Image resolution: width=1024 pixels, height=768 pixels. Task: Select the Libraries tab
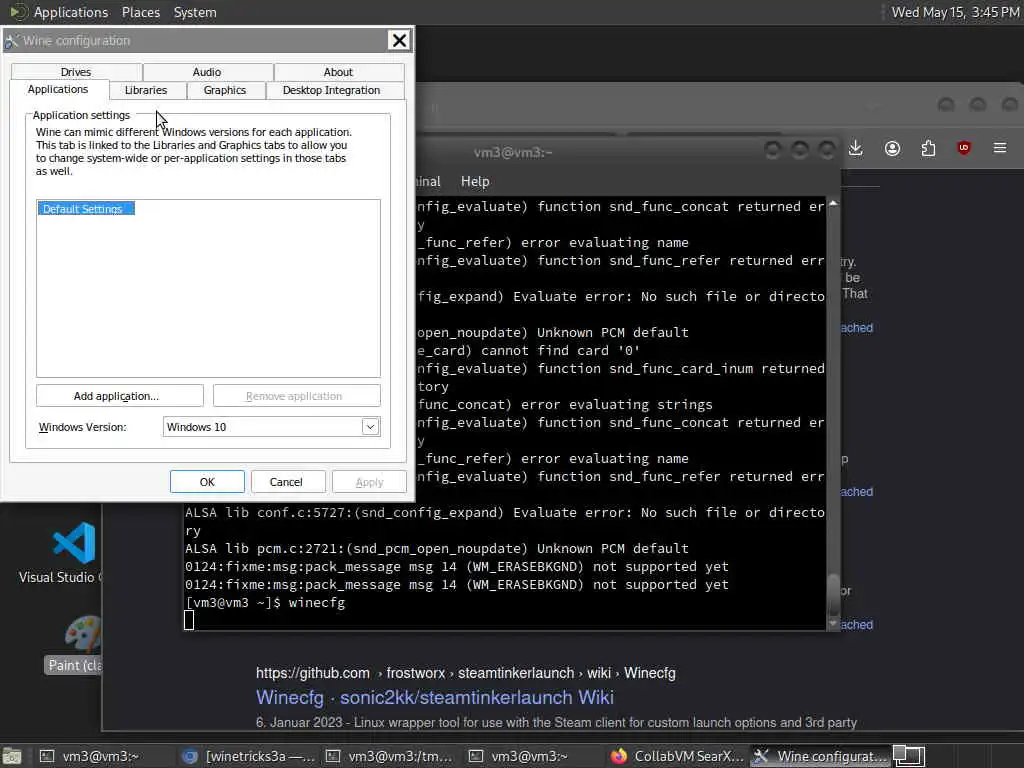point(146,90)
